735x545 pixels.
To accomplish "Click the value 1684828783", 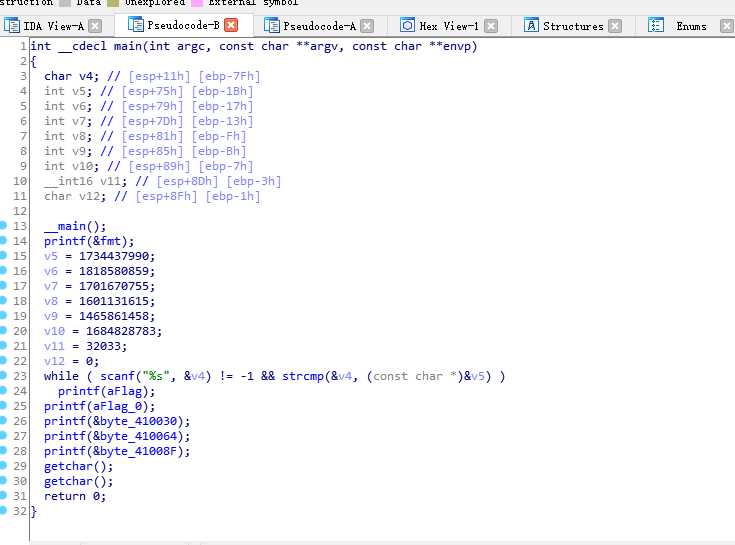I will click(120, 331).
